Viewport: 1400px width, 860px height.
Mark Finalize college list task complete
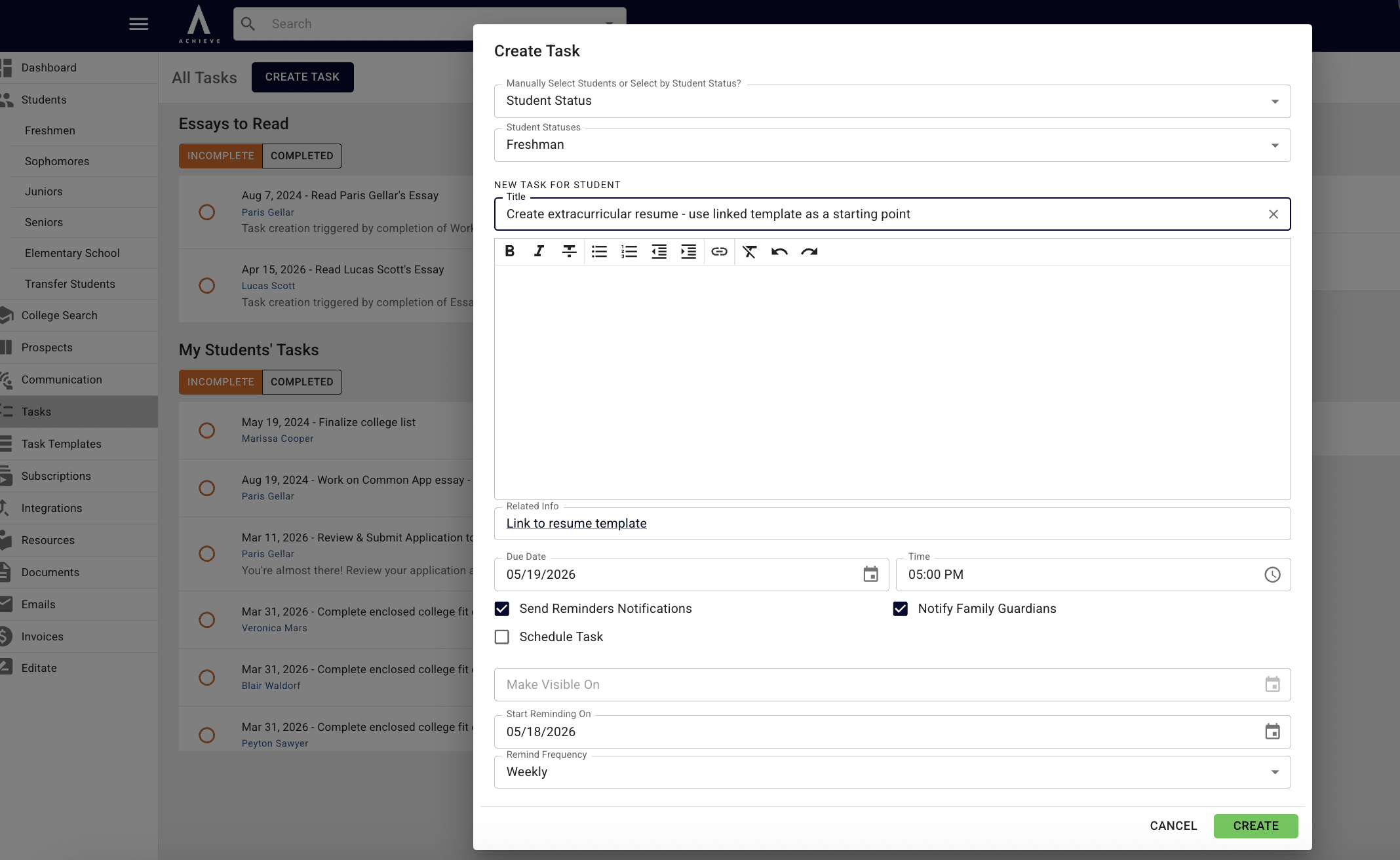[206, 431]
